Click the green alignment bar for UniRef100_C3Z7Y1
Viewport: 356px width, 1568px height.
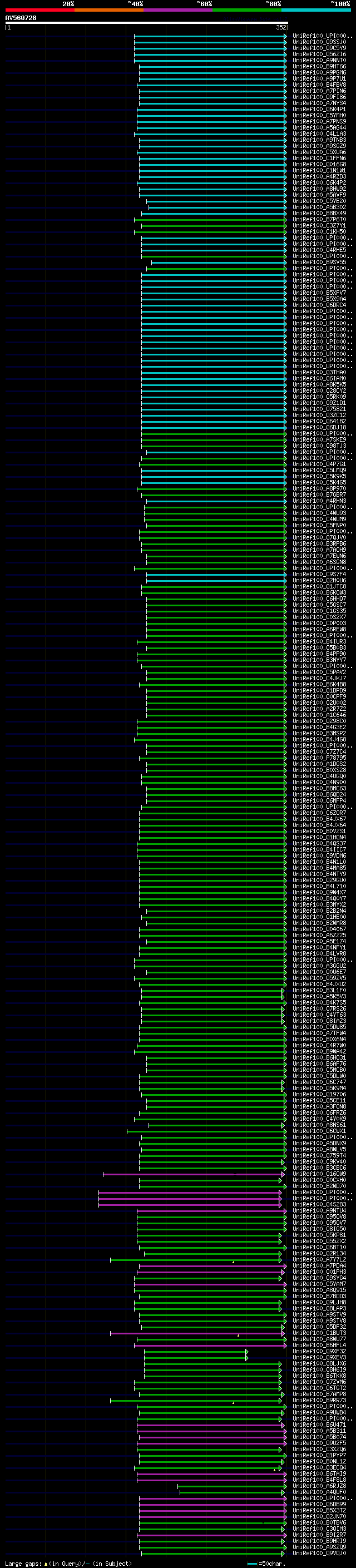tap(212, 225)
